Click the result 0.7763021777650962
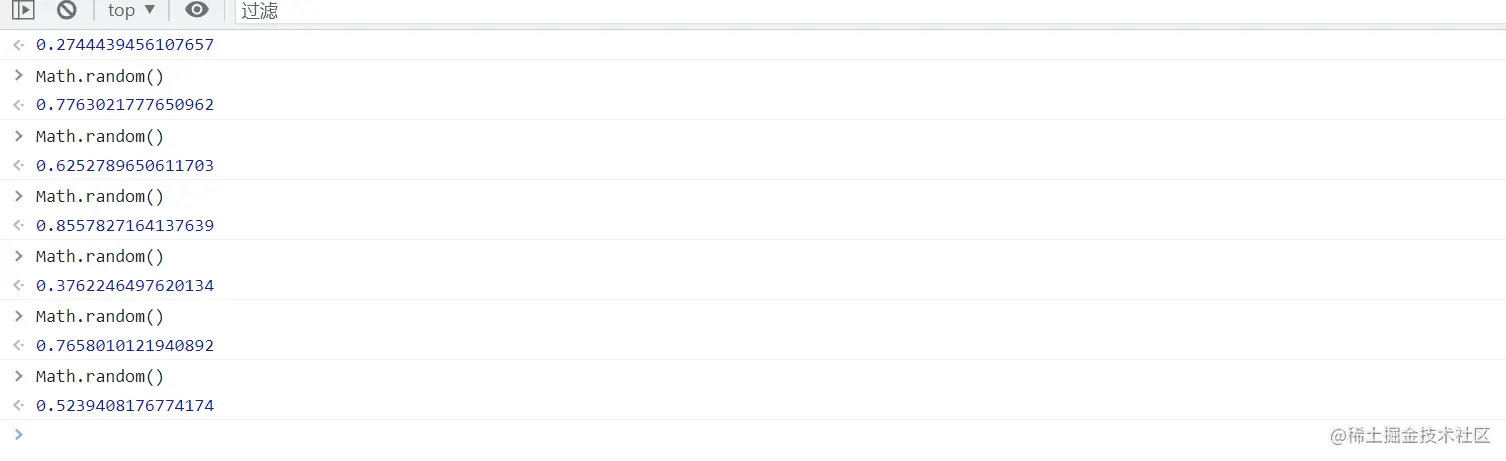 click(125, 105)
